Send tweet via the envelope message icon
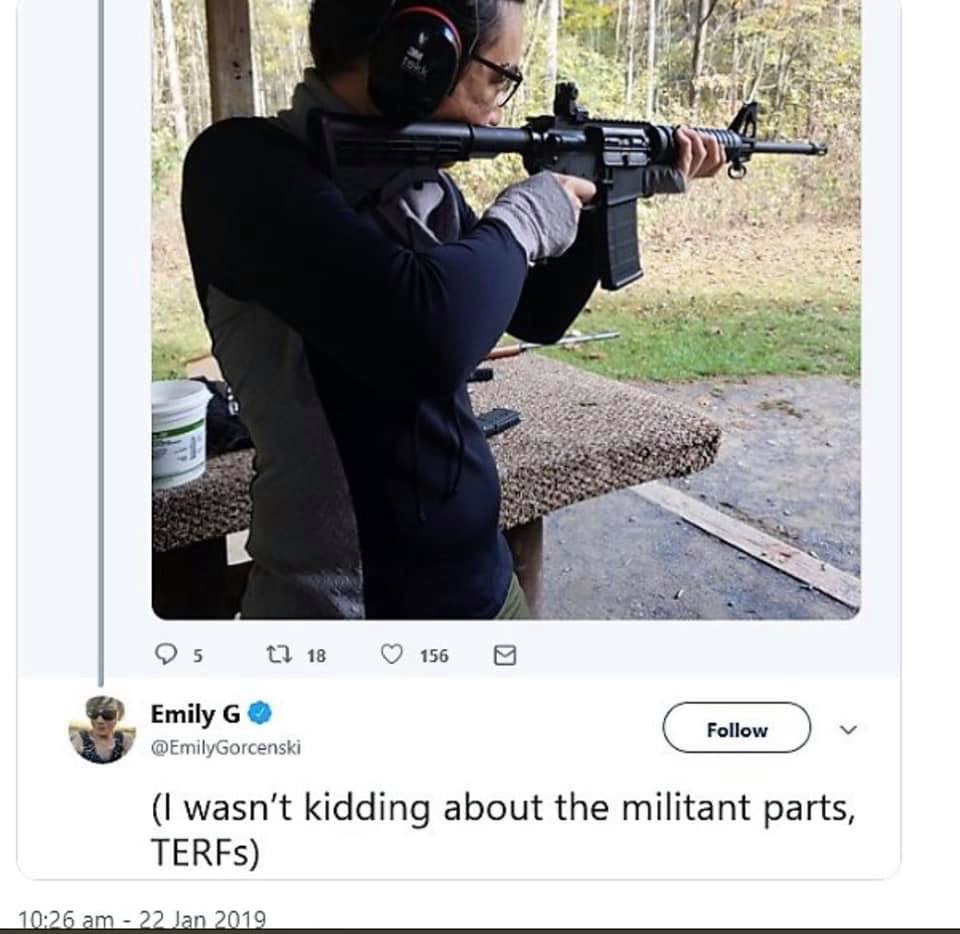Image resolution: width=960 pixels, height=934 pixels. tap(505, 655)
